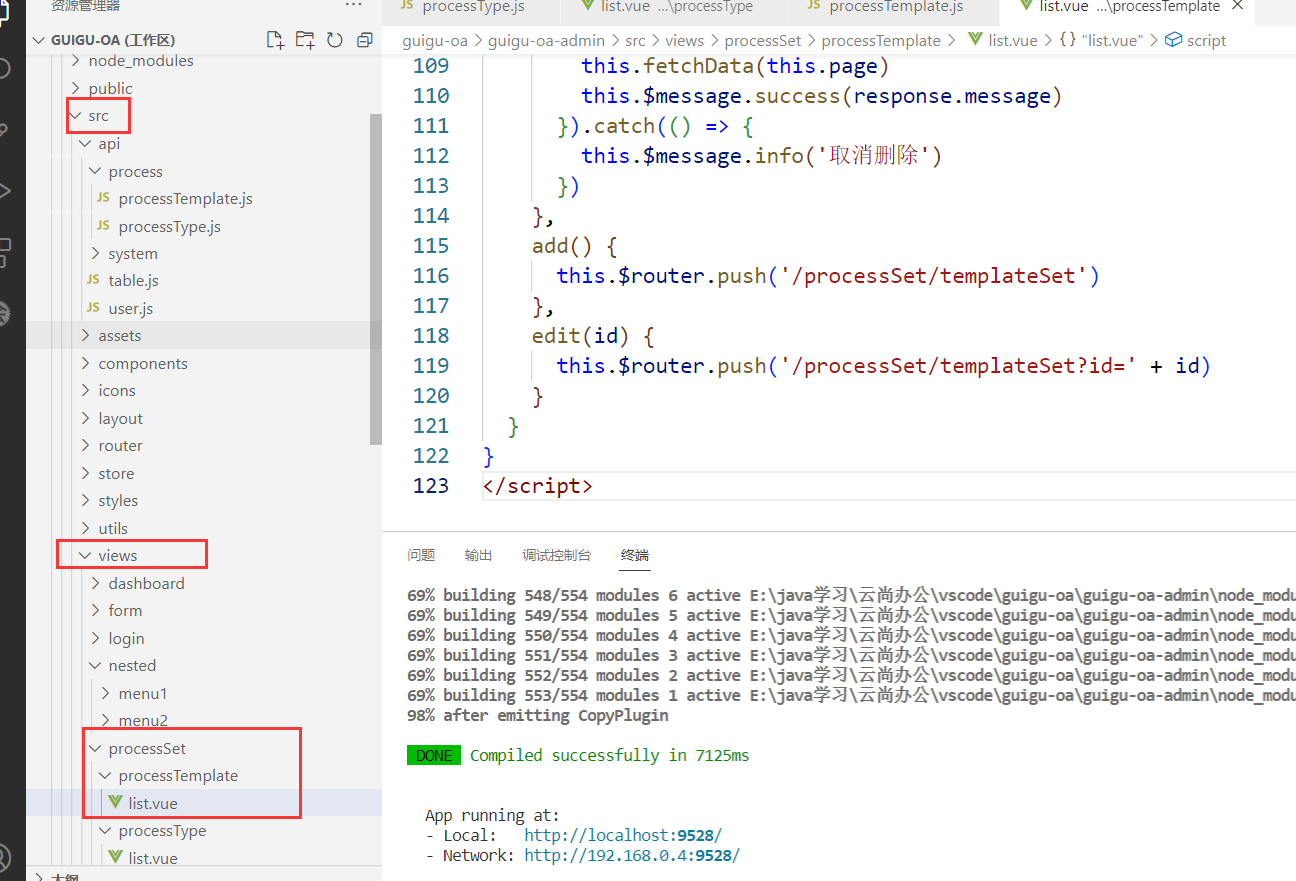Viewport: 1296px width, 881px height.
Task: Expand the assets folder
Action: (x=86, y=335)
